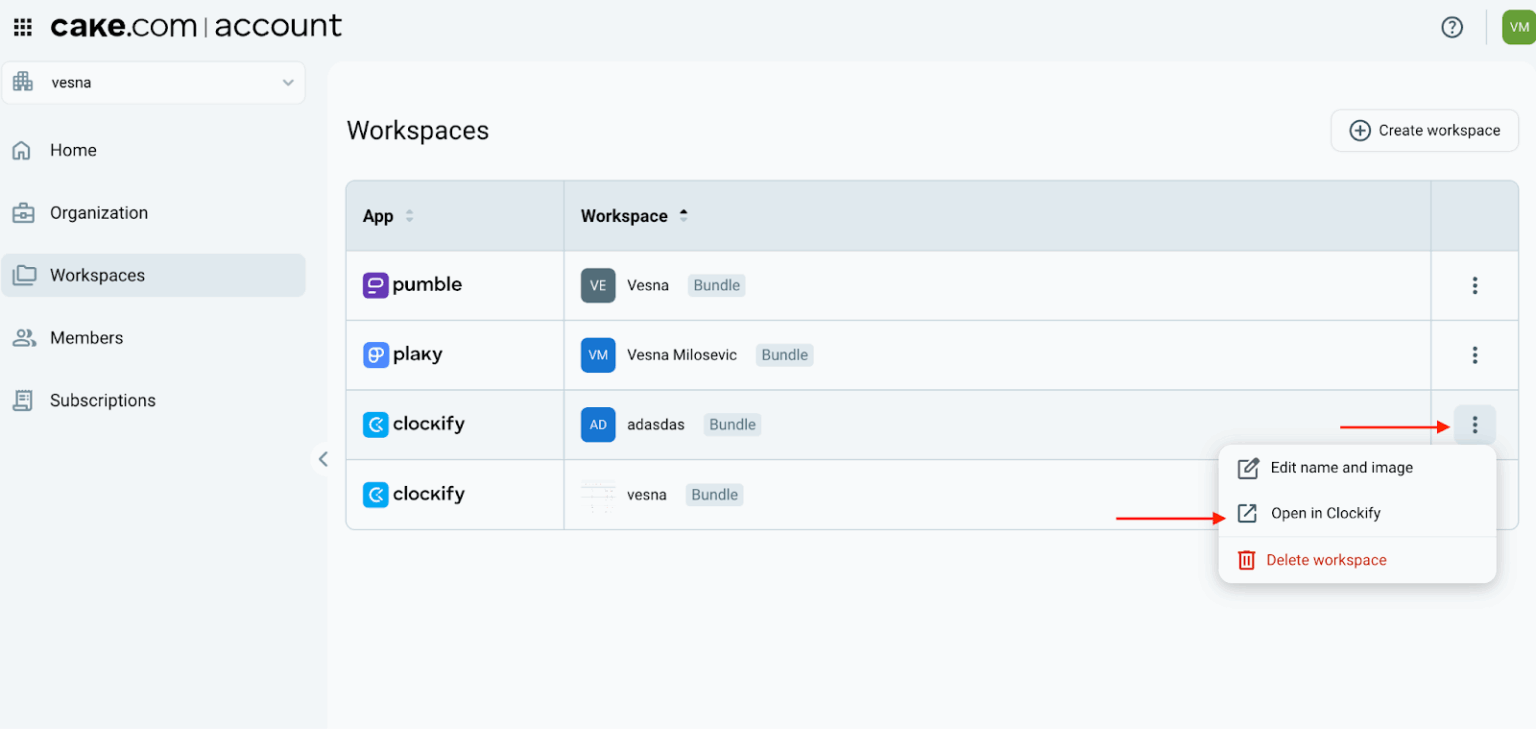
Task: Click the plaky app logo
Action: tap(402, 355)
